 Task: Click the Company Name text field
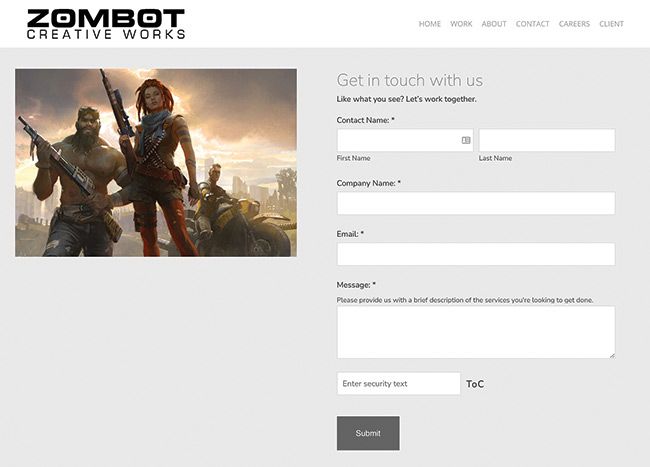476,203
